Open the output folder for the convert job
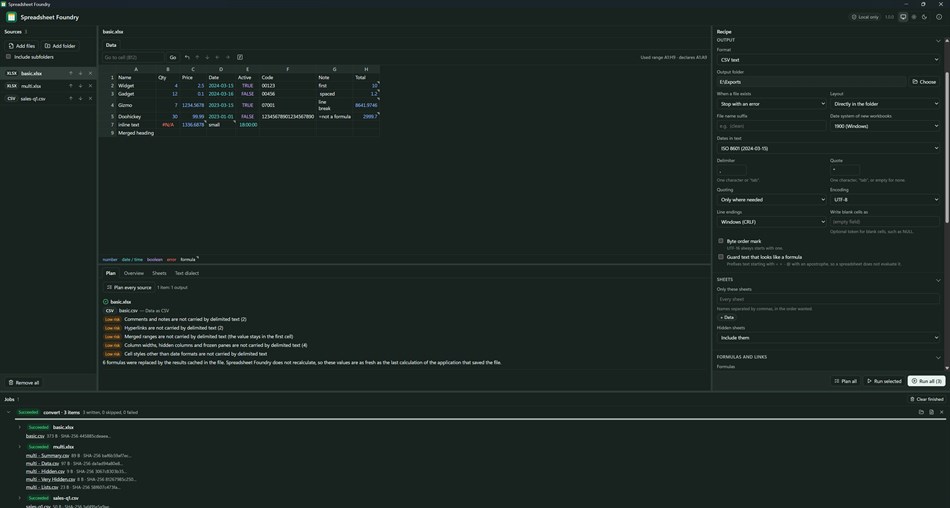The width and height of the screenshot is (950, 508). (x=921, y=412)
